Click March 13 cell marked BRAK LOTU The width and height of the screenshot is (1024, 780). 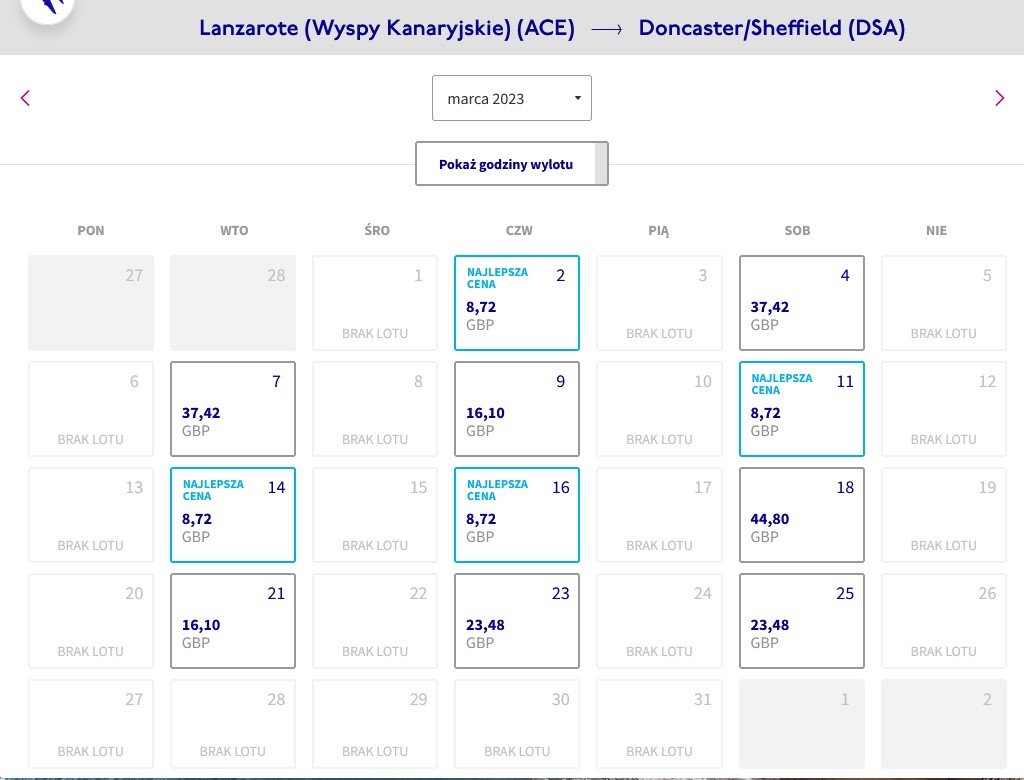[x=91, y=515]
